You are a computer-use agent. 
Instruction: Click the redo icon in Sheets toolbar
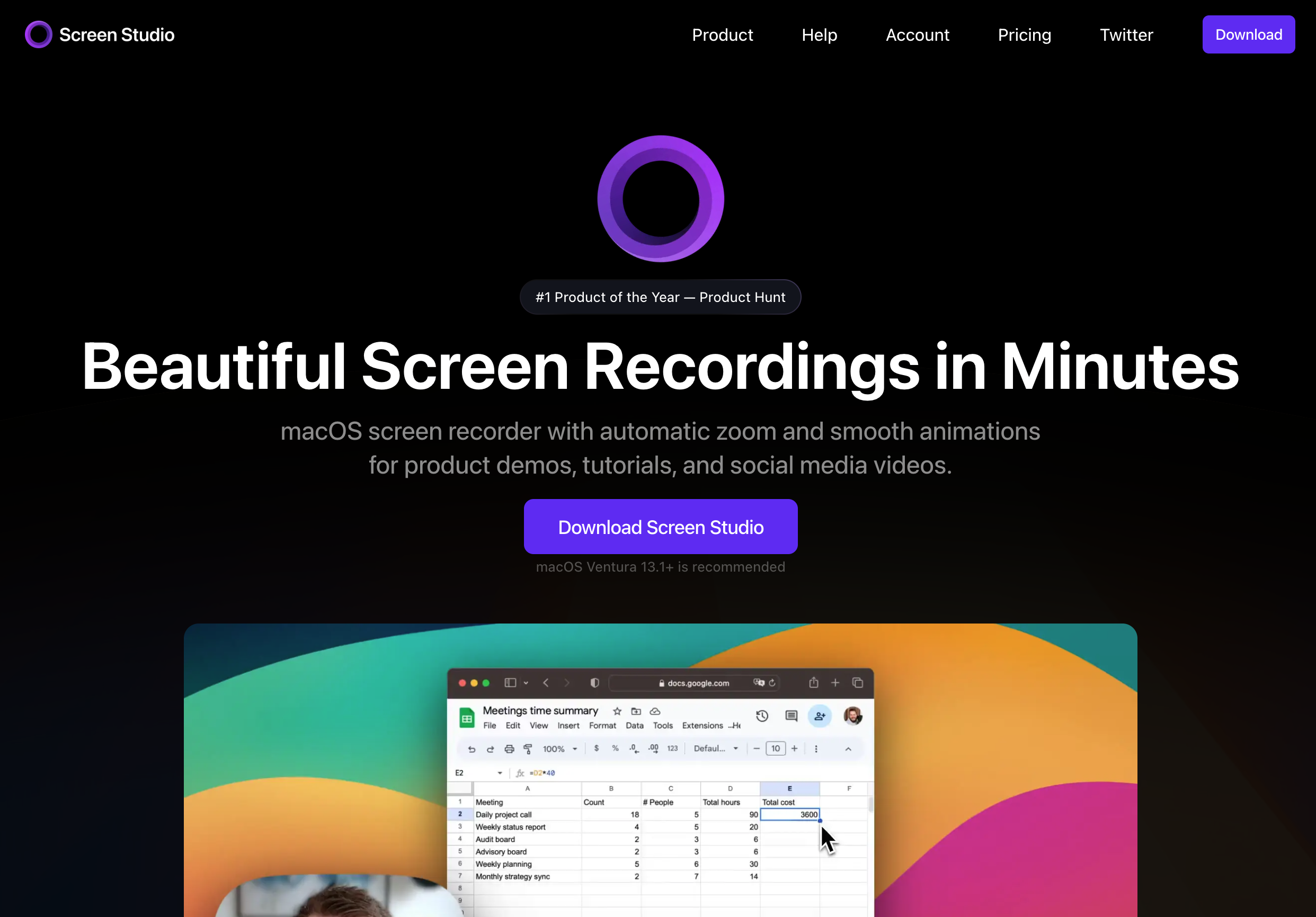click(x=490, y=749)
